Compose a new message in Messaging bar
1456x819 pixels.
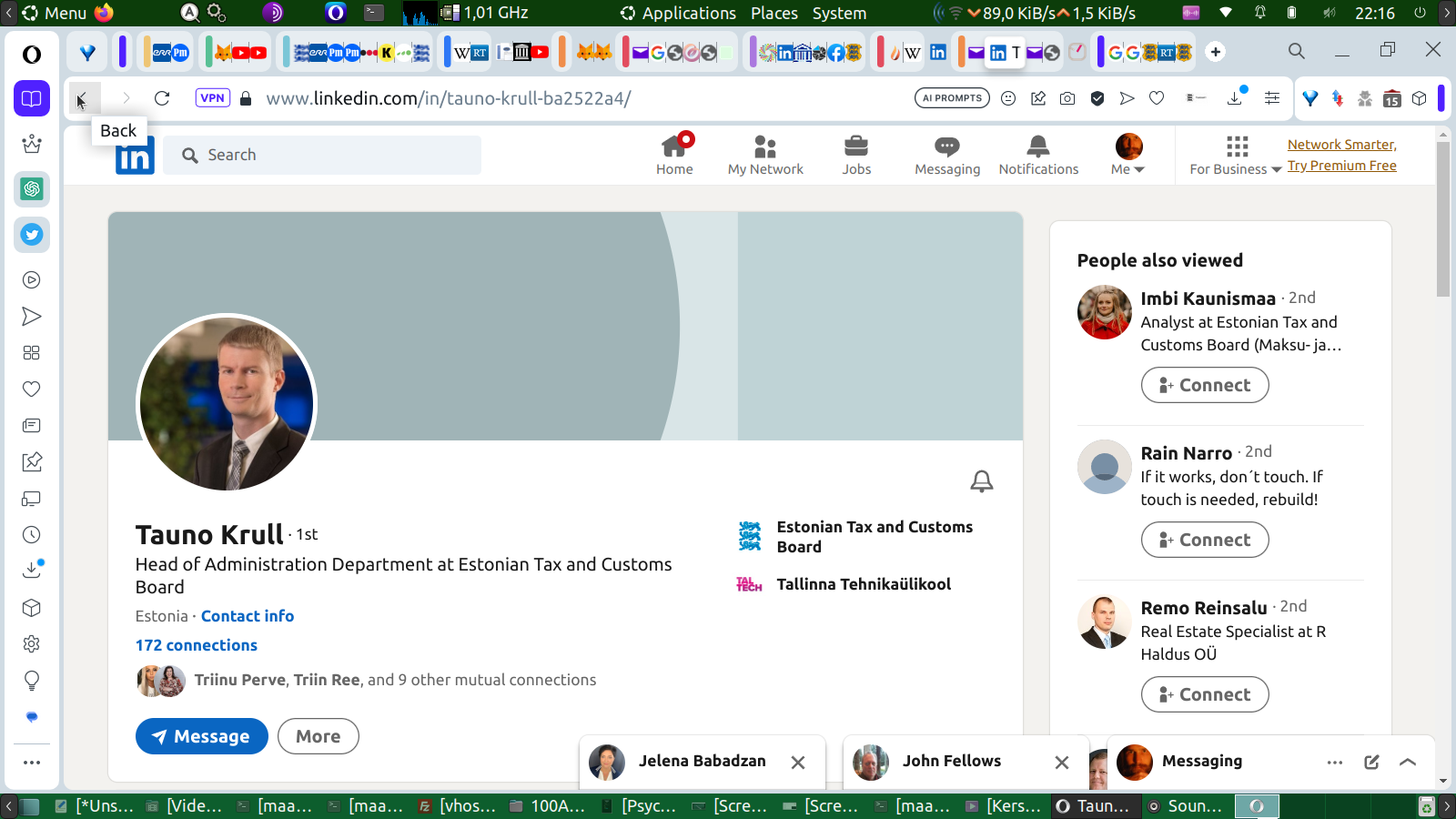click(1371, 763)
